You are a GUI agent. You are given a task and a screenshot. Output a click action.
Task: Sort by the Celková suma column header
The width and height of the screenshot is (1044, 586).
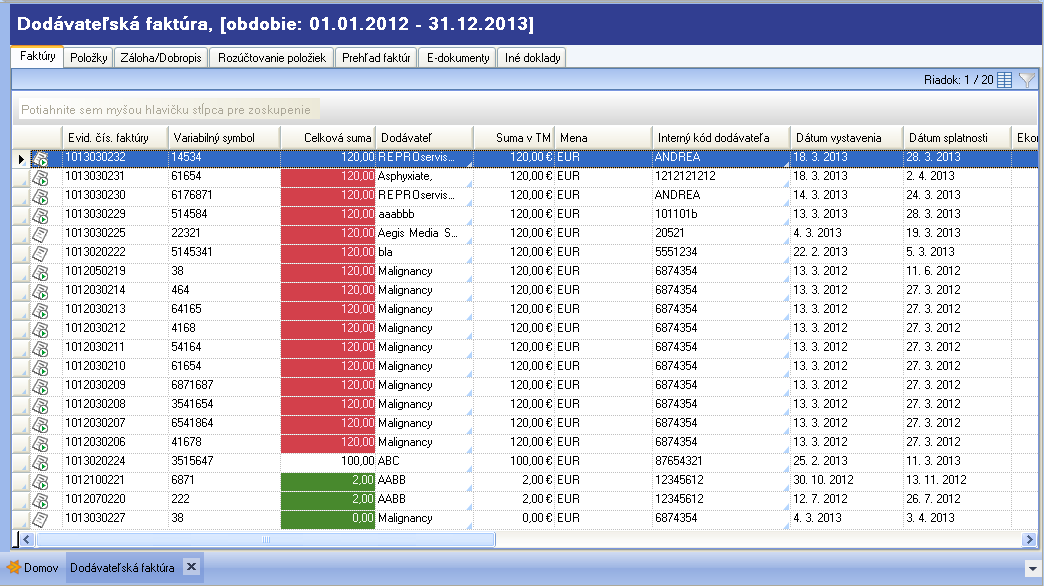click(328, 138)
